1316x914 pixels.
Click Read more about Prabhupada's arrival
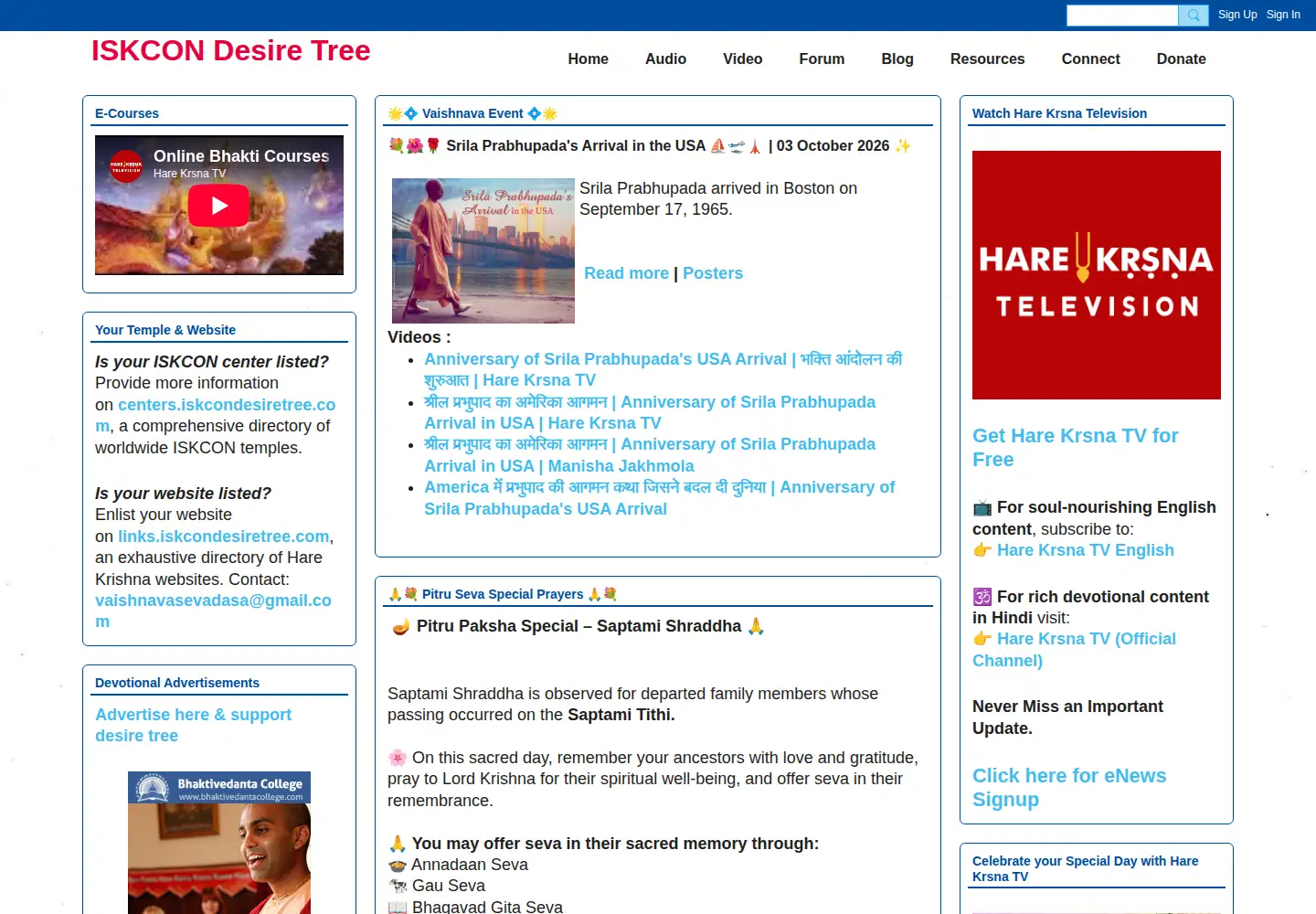pyautogui.click(x=626, y=273)
